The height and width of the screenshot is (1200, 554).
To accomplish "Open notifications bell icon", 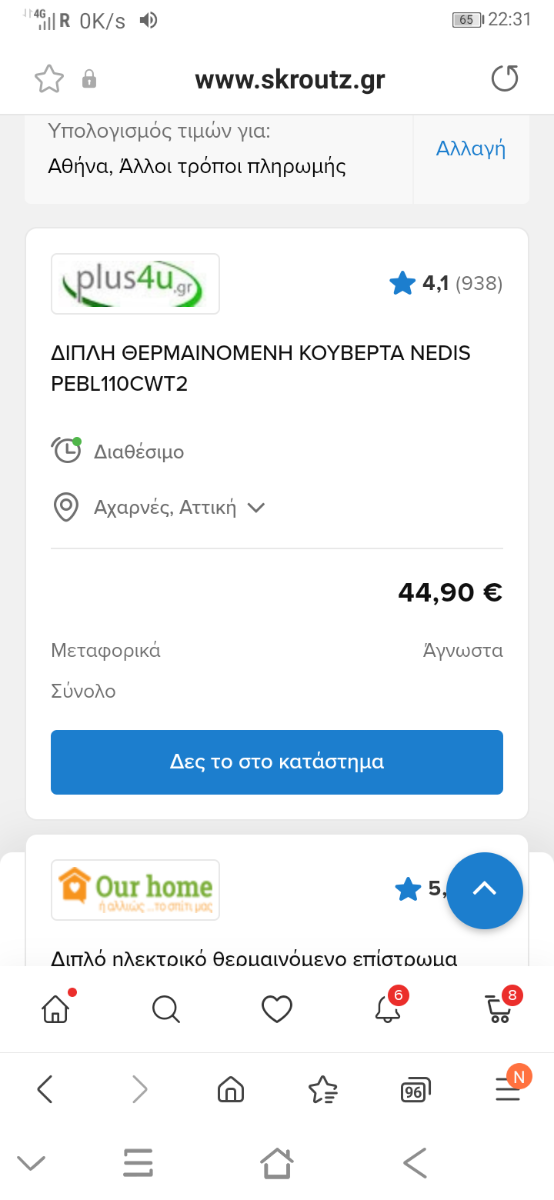I will pos(388,1007).
